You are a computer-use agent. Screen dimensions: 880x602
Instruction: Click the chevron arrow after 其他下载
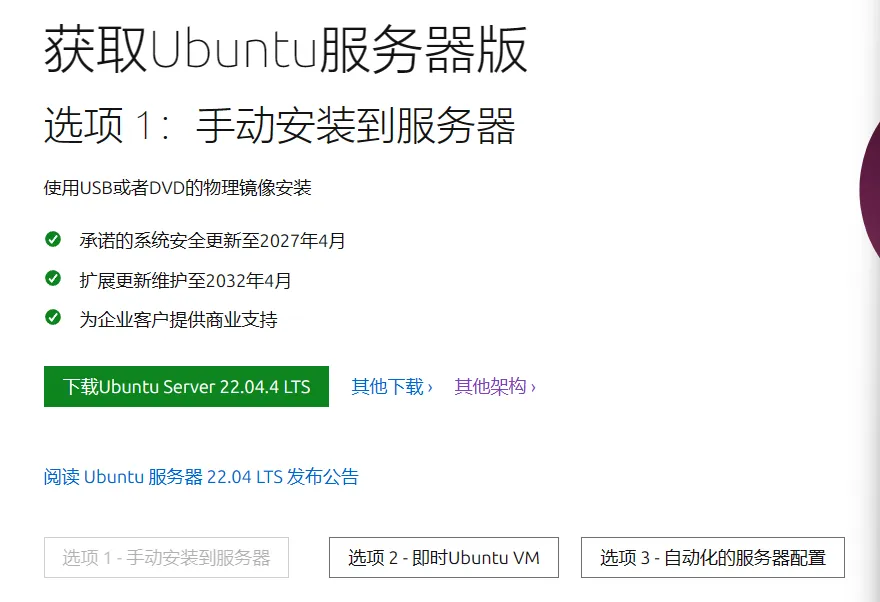click(x=430, y=388)
